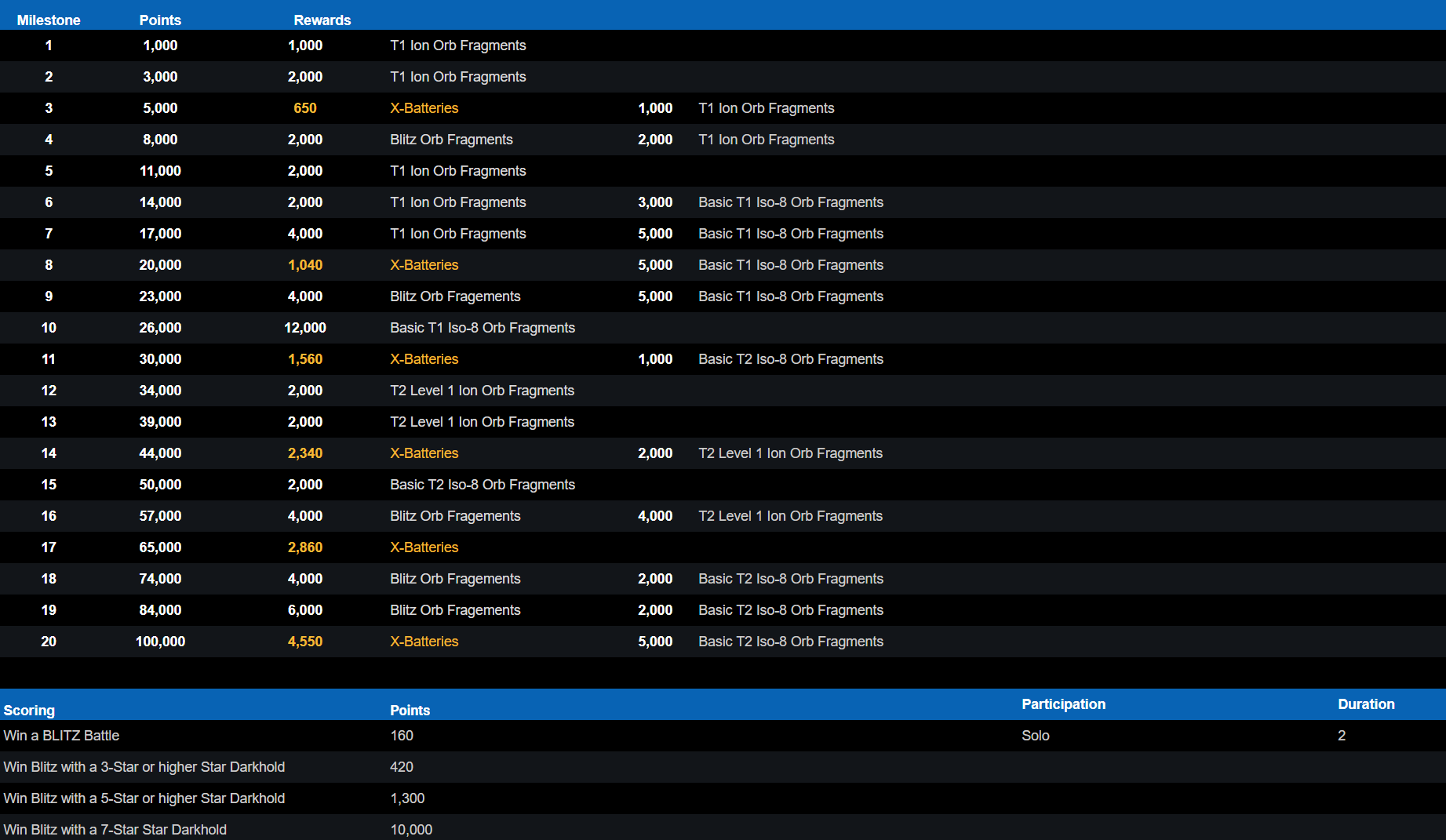Click T1 Ion Orb Fragments in milestone 2 row

458,77
